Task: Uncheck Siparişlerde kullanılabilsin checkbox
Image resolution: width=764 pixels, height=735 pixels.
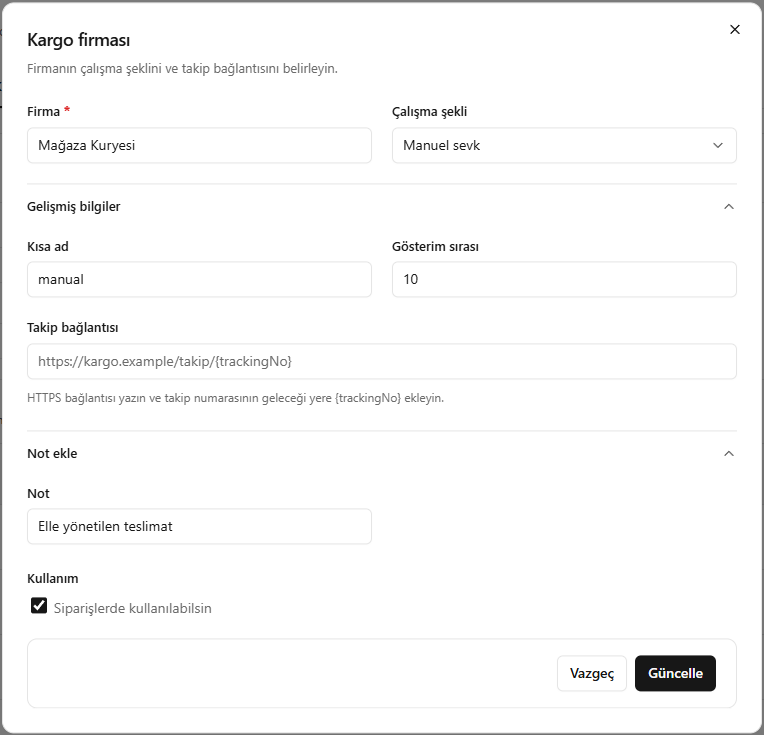Action: click(x=39, y=606)
